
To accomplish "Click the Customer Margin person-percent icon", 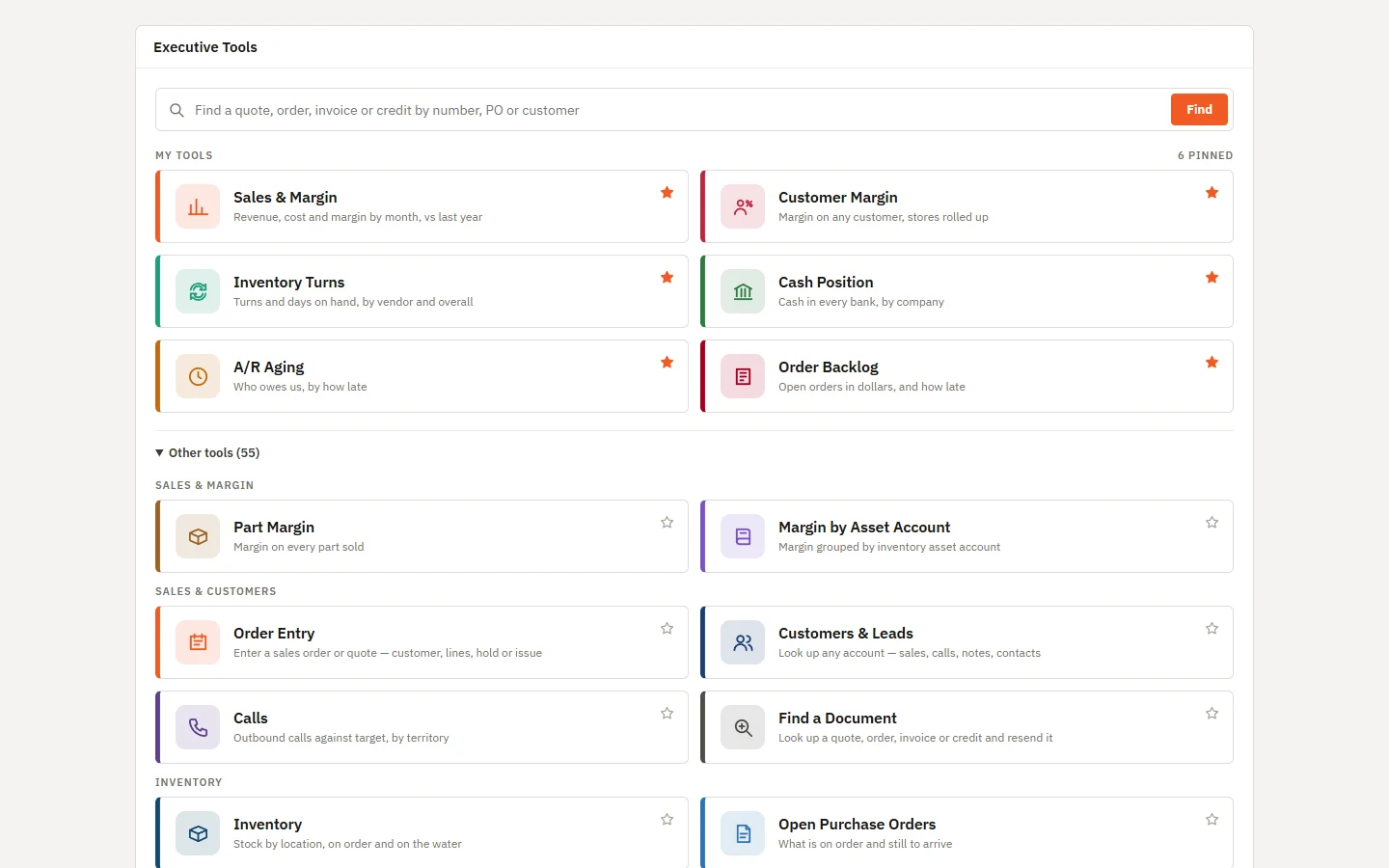I will tap(743, 206).
